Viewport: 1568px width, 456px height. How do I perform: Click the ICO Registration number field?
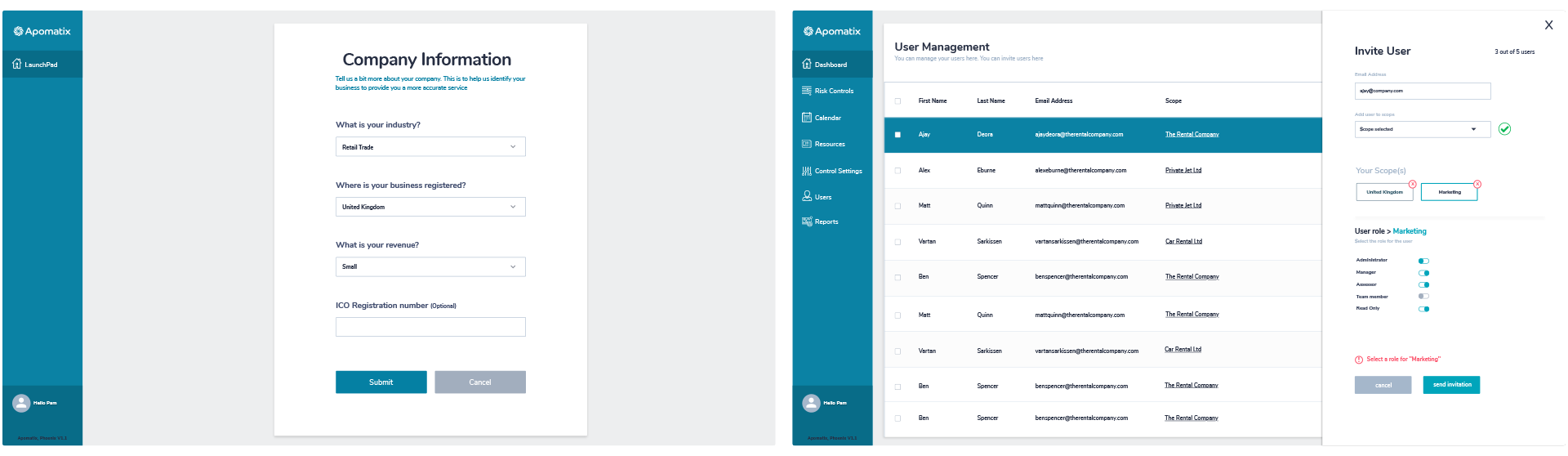coord(430,327)
